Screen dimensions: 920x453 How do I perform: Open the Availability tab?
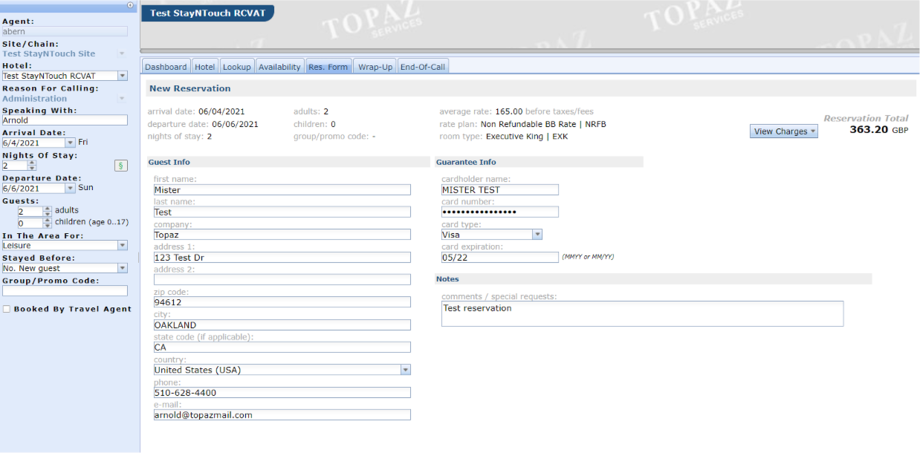[x=280, y=67]
